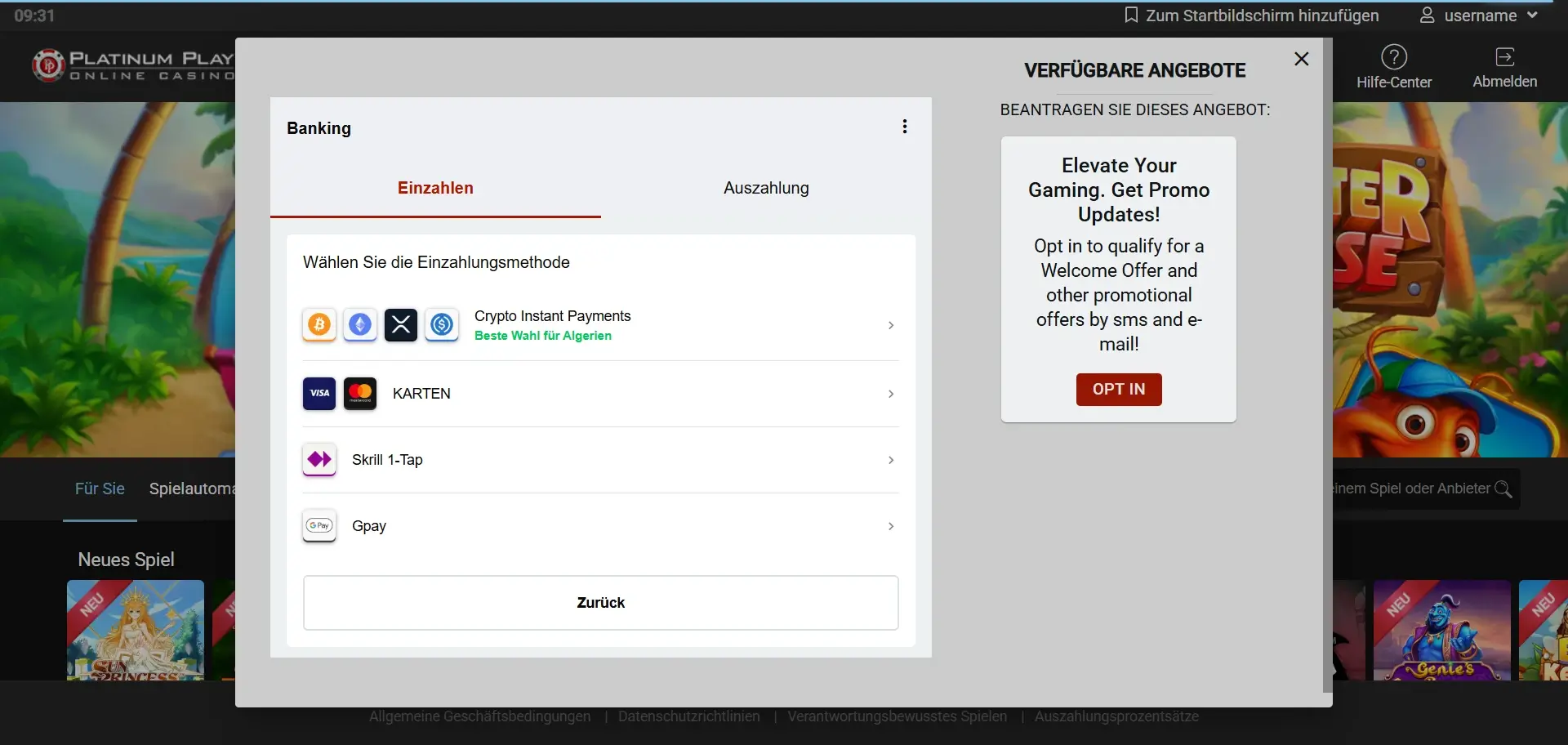Open the Sun Princess game thumbnail
This screenshot has height=745, width=1568.
136,630
